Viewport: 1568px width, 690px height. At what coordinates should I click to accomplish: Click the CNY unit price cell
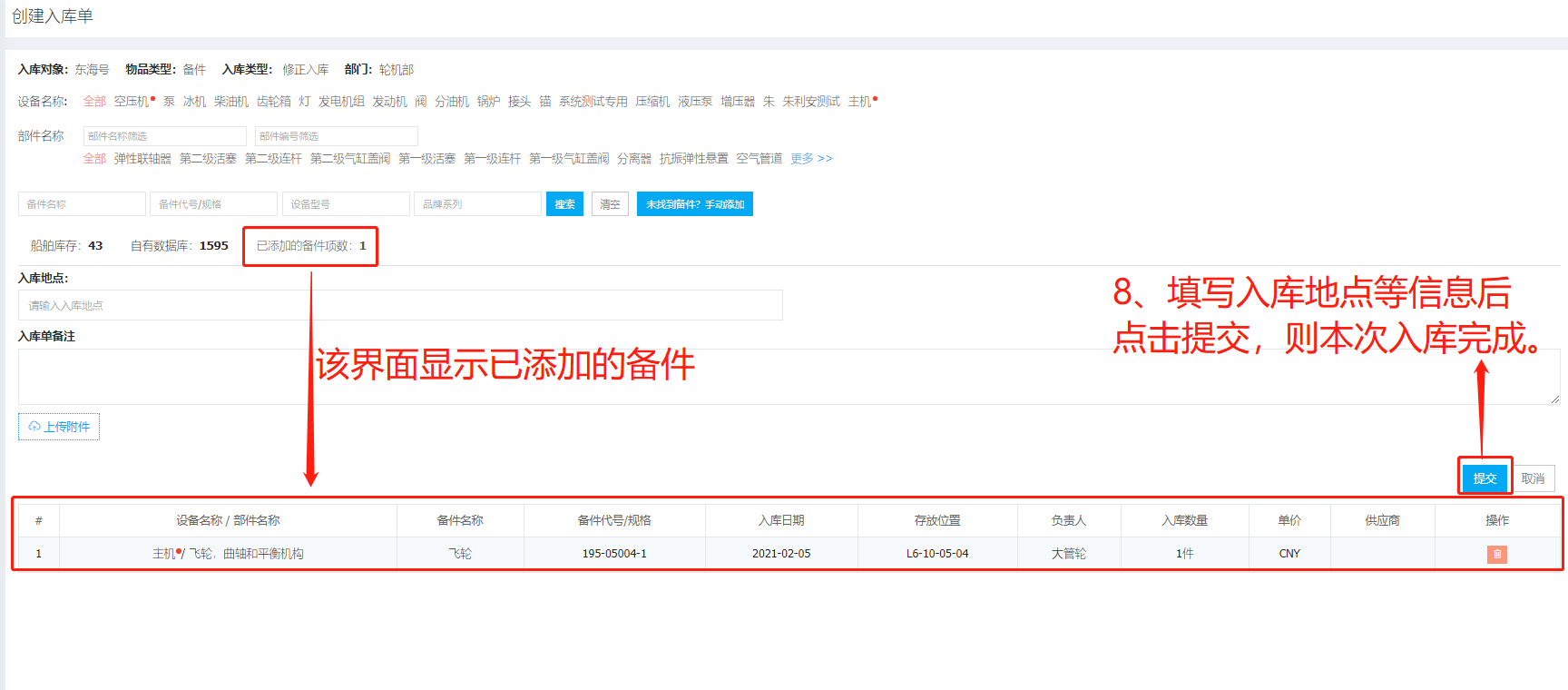pyautogui.click(x=1289, y=554)
